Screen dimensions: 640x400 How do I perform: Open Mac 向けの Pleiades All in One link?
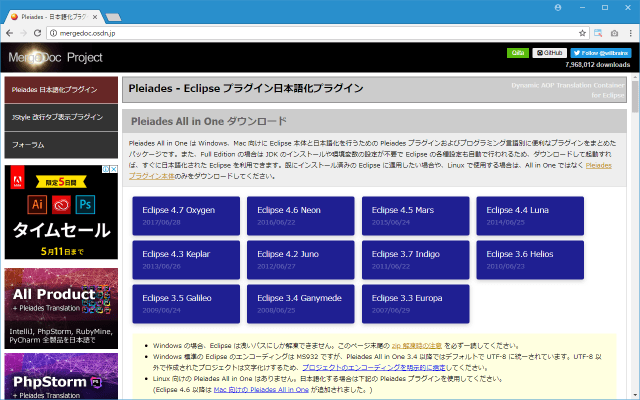point(261,390)
